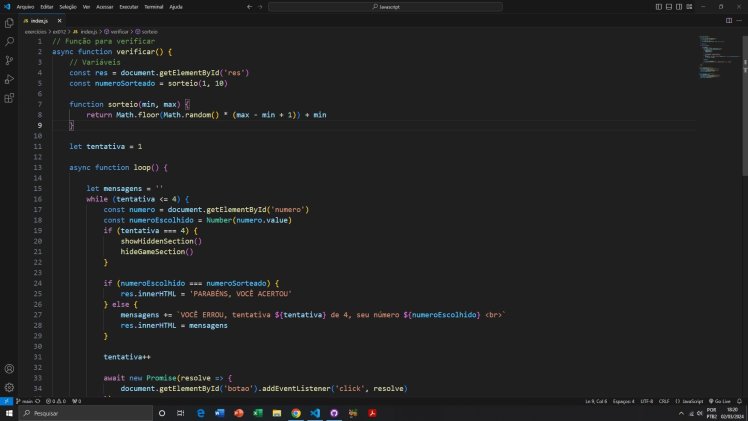
Task: Click line number 13 in the gutter
Action: click(x=38, y=167)
